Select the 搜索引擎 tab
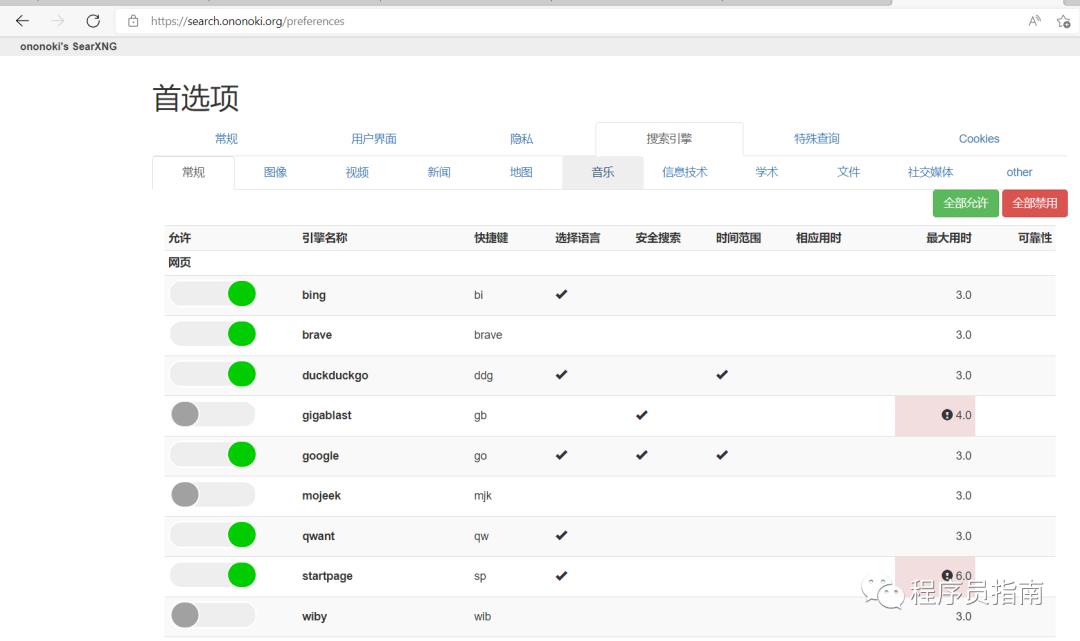The image size is (1080, 641). 669,138
